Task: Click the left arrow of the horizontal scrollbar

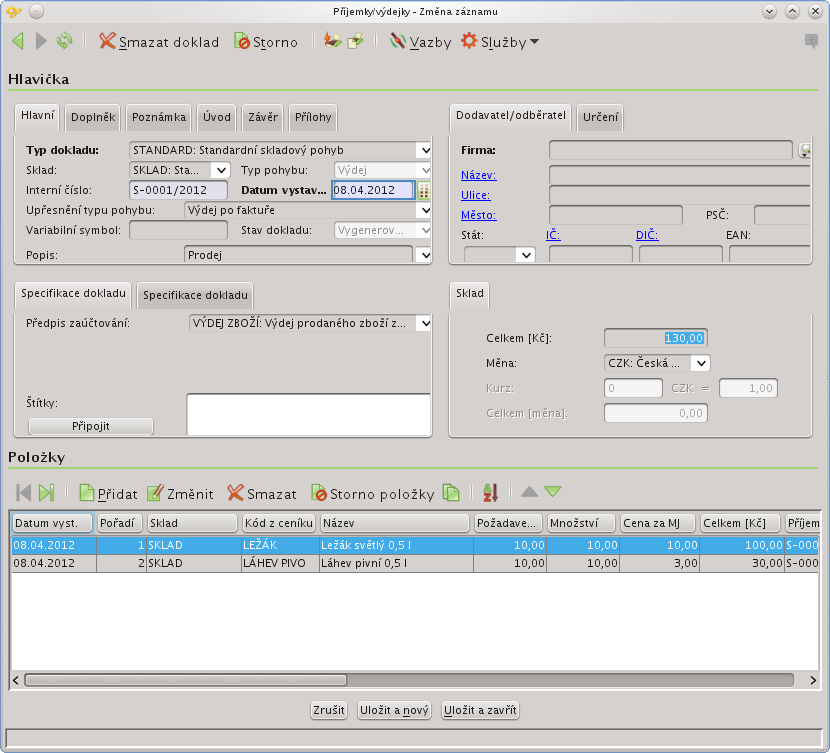Action: pos(16,680)
